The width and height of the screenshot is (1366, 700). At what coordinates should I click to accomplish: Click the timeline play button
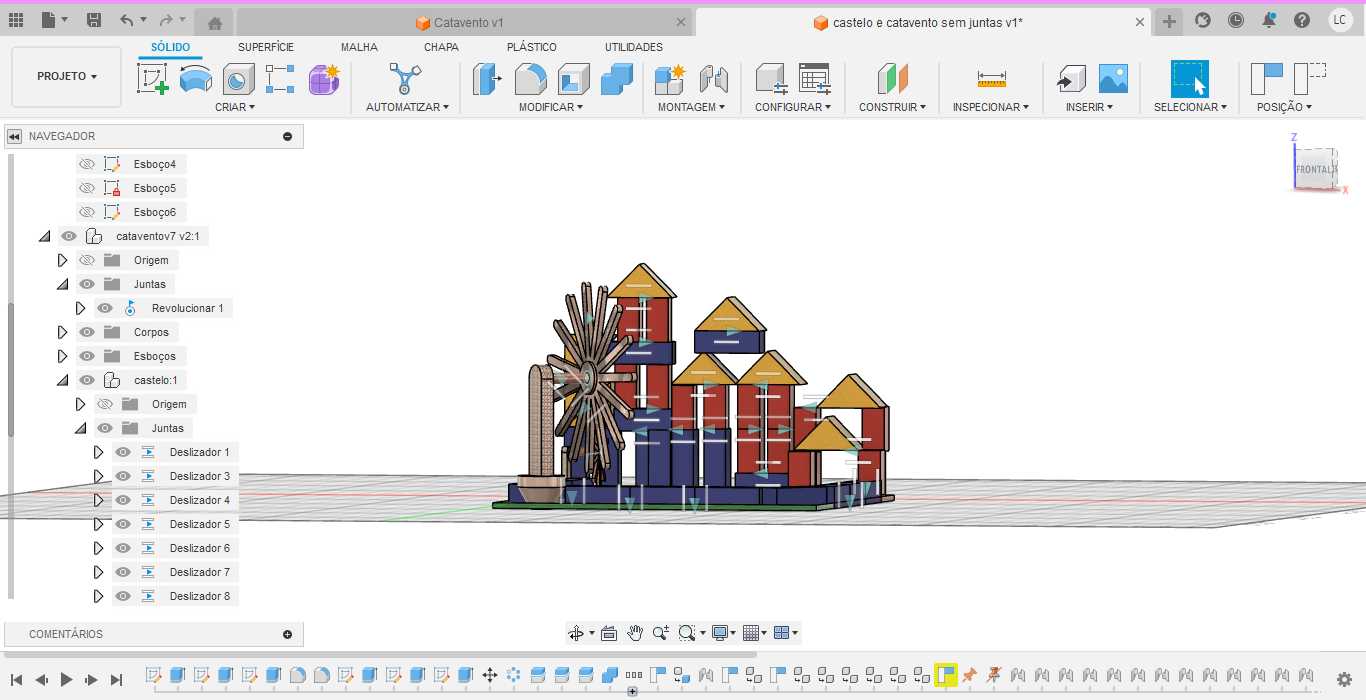pos(66,679)
